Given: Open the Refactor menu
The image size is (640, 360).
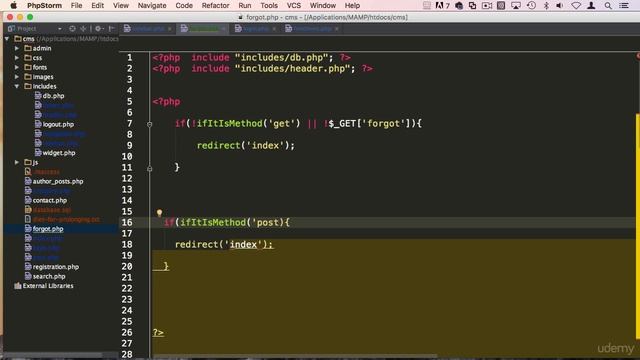Looking at the screenshot, I should (216, 6).
